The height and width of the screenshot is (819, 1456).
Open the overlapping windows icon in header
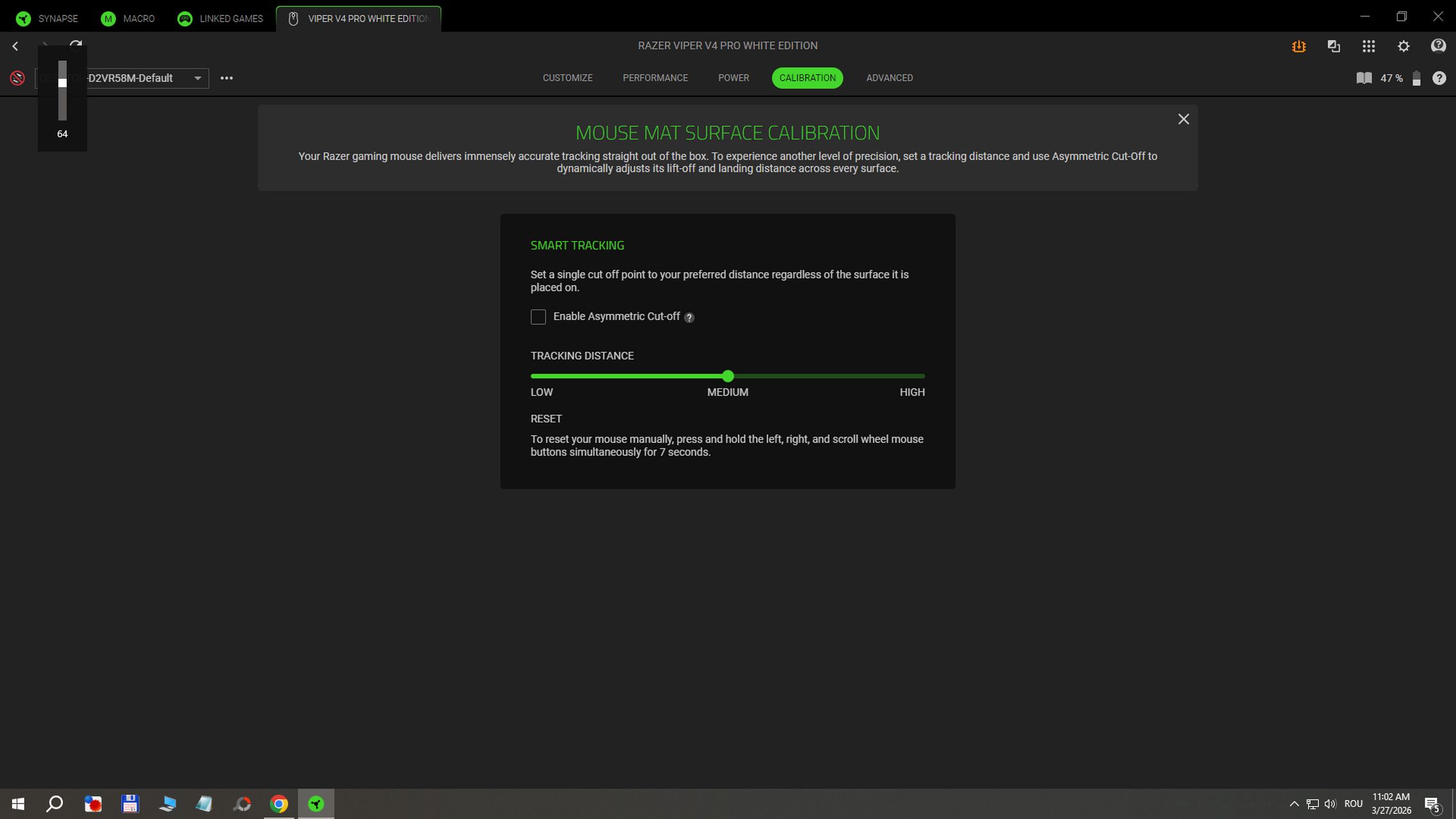(1334, 46)
